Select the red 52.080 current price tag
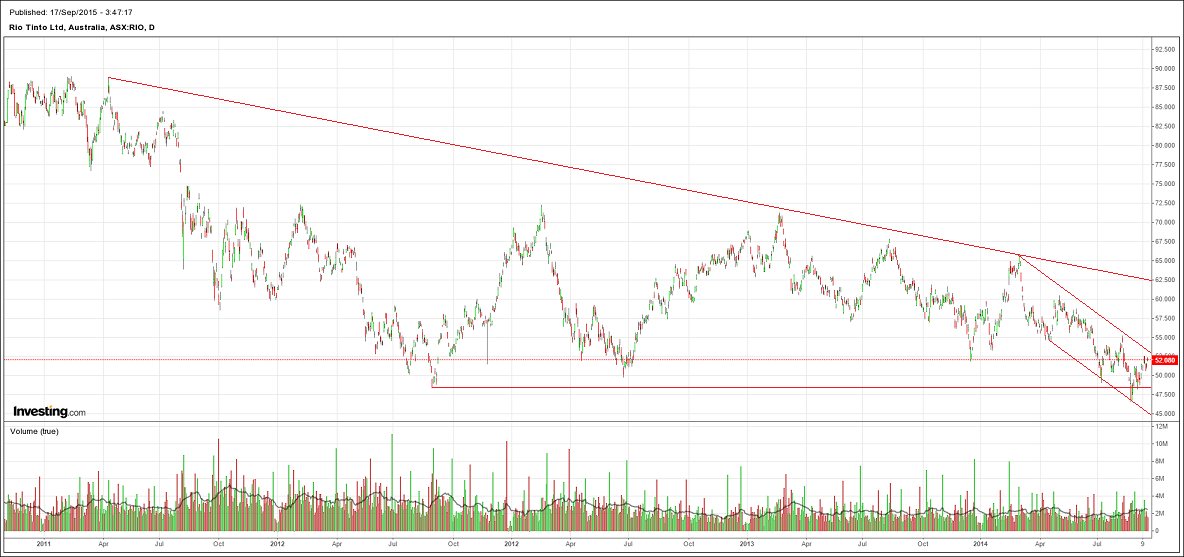Screen dimensions: 1184x557 (x=1163, y=360)
